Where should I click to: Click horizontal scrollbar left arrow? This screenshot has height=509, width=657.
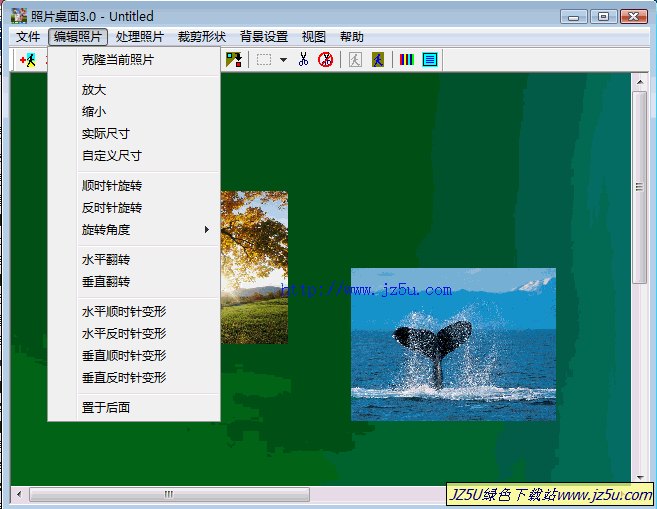coord(19,494)
